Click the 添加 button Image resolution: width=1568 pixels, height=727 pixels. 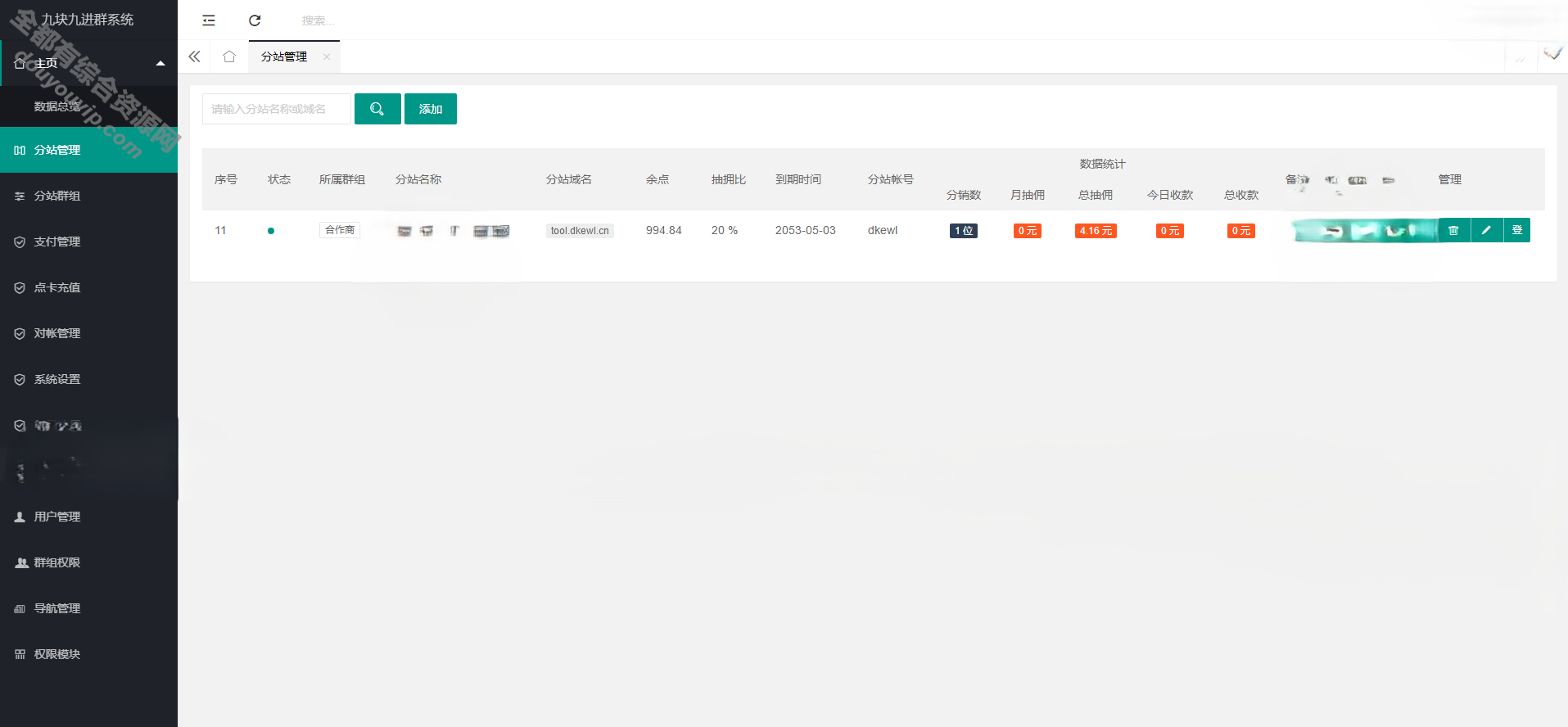(x=431, y=109)
